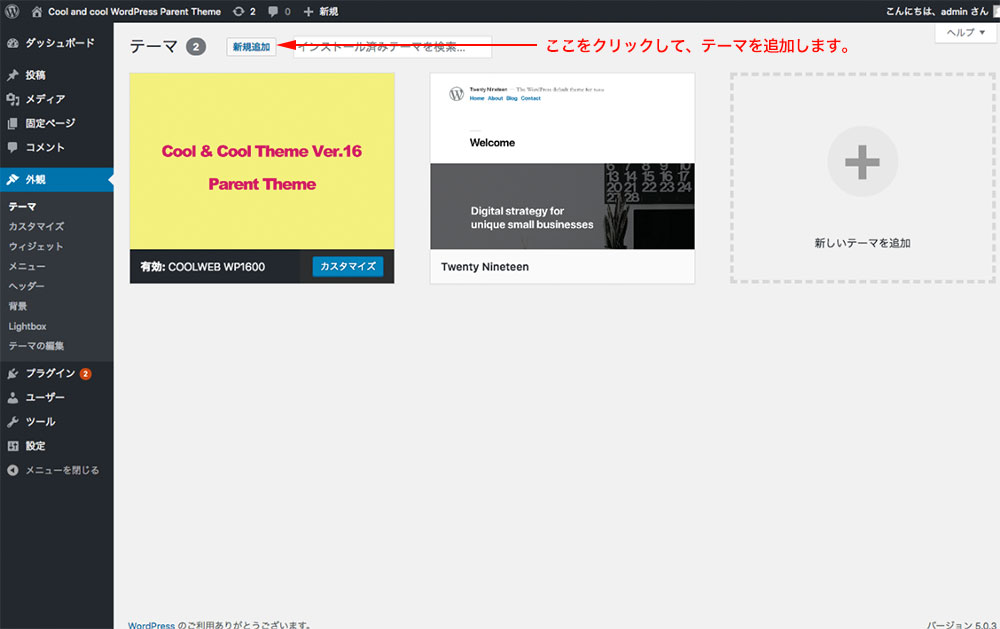Select Lightbox submenu item

click(27, 326)
